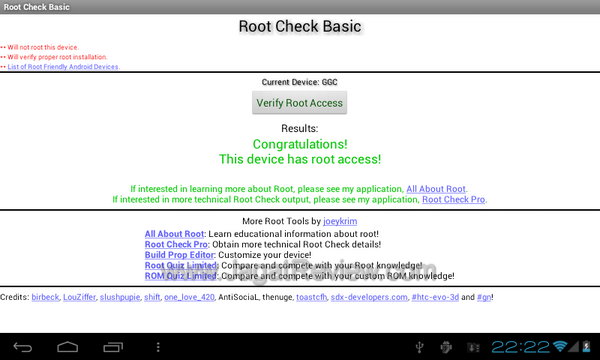The width and height of the screenshot is (600, 360).
Task: Open the Root Quiz Limited link
Action: 181,266
